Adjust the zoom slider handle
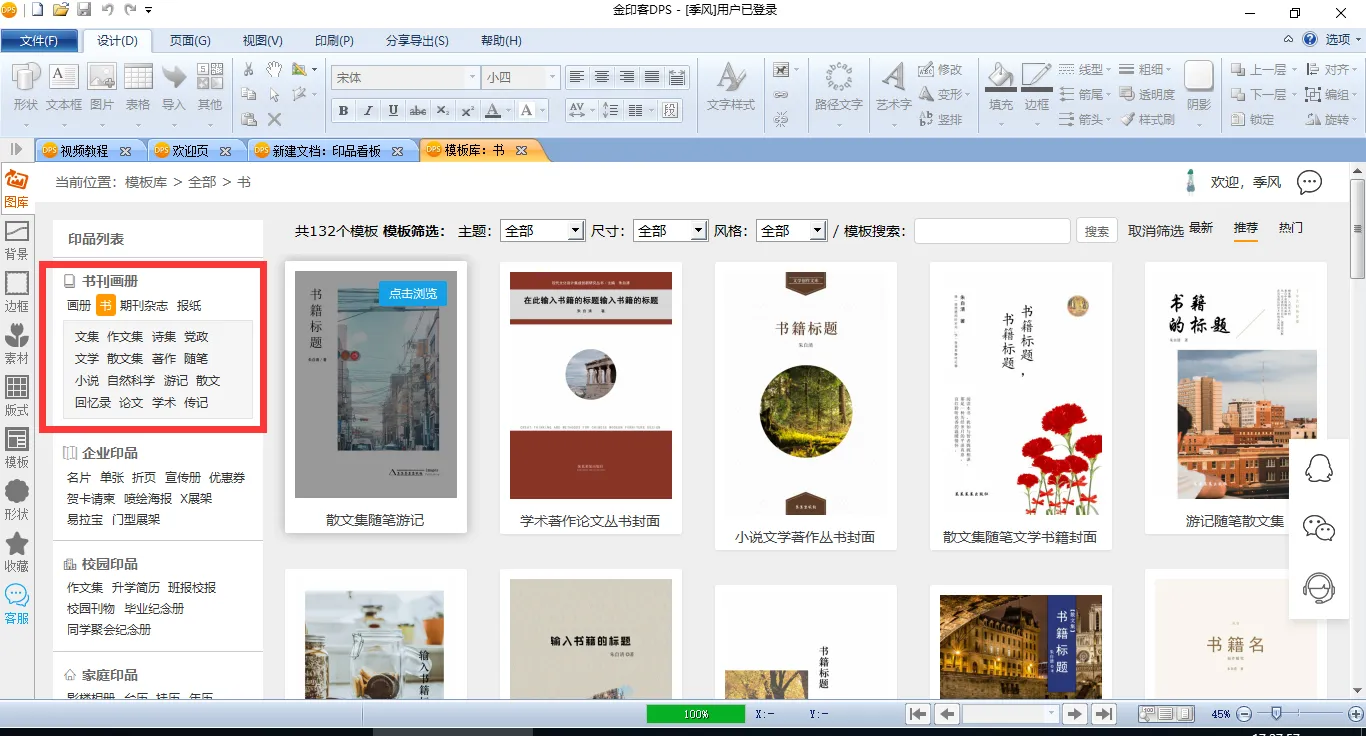Viewport: 1366px width, 736px height. click(1276, 713)
